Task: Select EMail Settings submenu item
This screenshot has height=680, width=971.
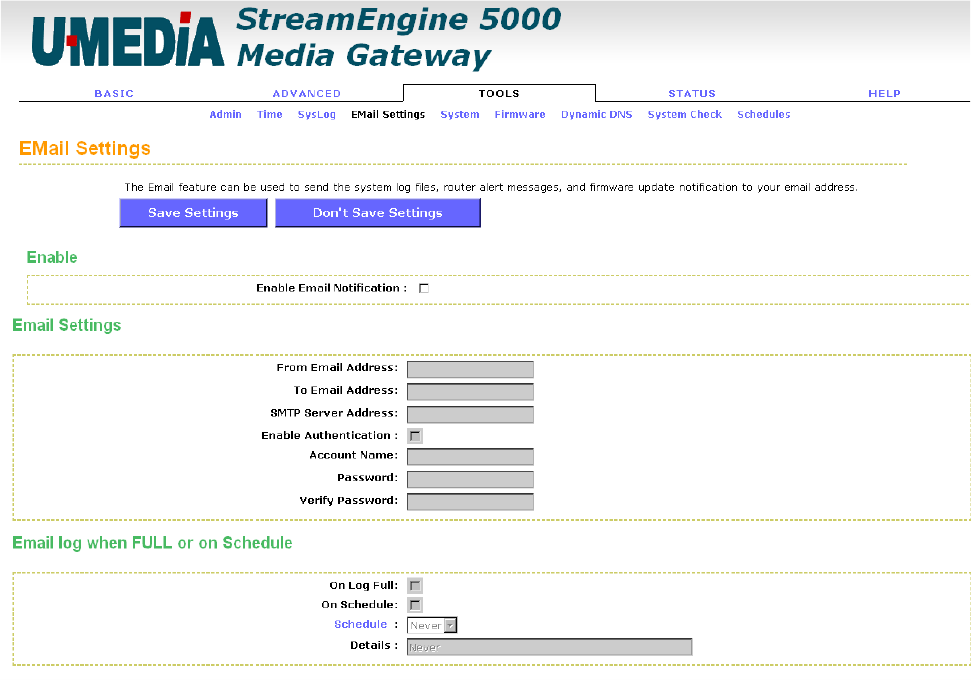Action: (388, 115)
